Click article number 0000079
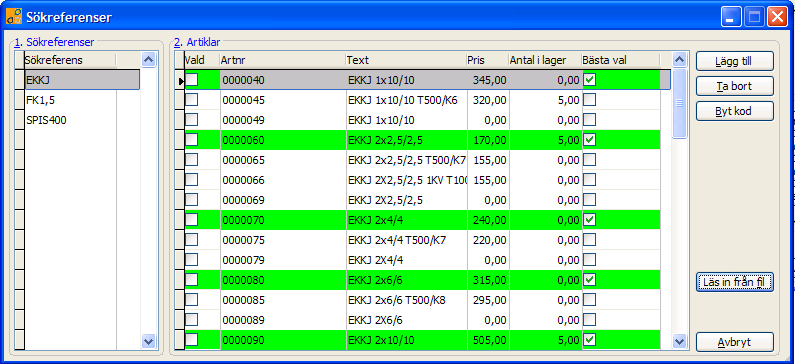Image resolution: width=795 pixels, height=364 pixels. tap(243, 260)
